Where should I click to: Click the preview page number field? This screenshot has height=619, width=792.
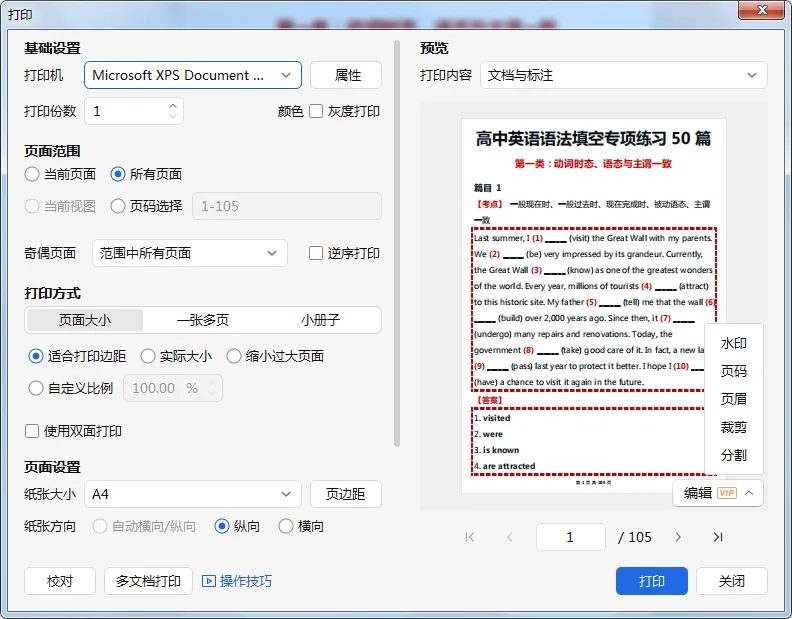tap(571, 537)
